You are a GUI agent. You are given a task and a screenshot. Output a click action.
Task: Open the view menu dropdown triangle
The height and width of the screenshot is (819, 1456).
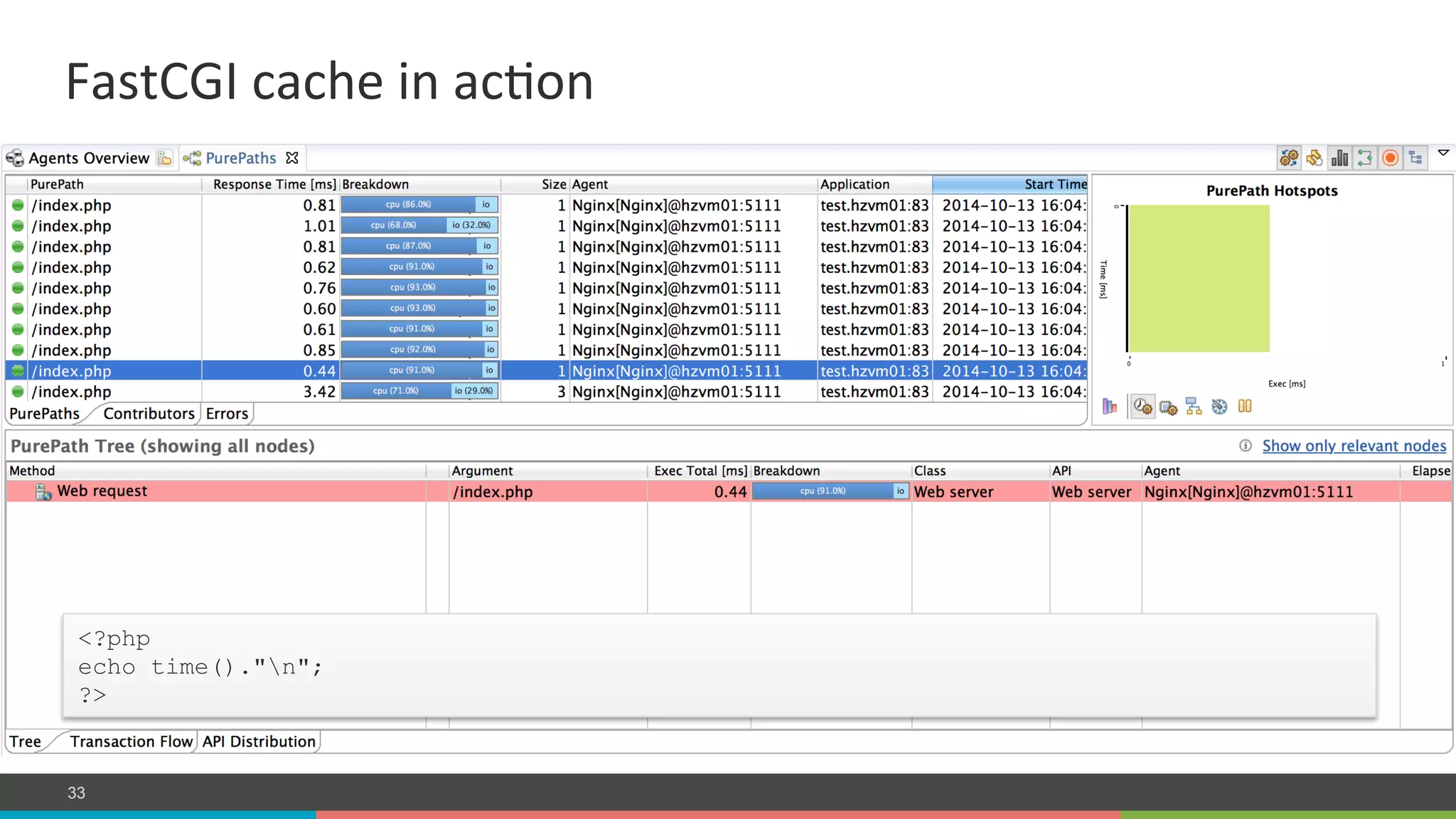[x=1444, y=153]
